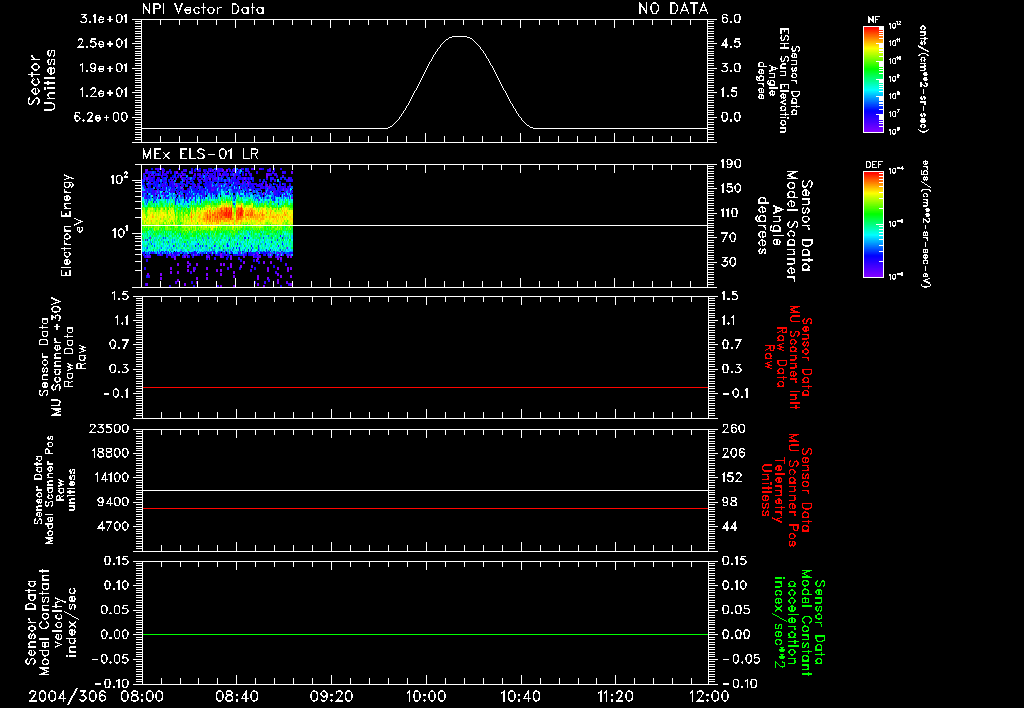Click the 'NF' label above the color bar
The width and height of the screenshot is (1024, 708).
873,20
